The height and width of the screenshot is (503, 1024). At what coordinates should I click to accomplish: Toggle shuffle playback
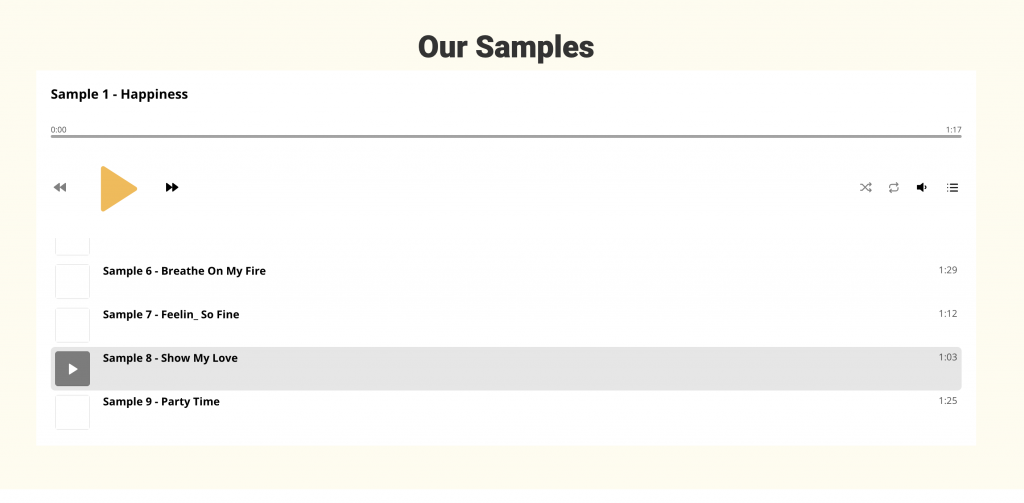tap(865, 187)
